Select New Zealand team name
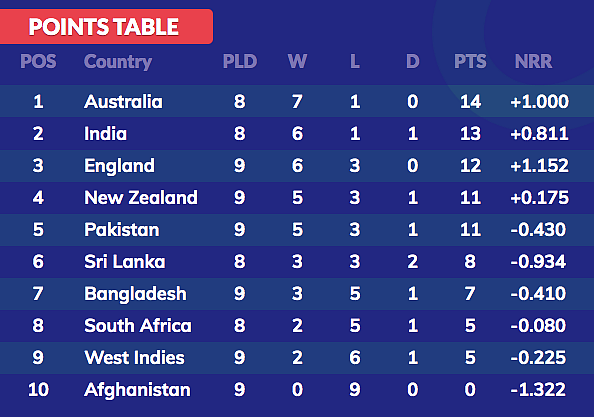Image resolution: width=594 pixels, height=417 pixels. click(x=141, y=198)
